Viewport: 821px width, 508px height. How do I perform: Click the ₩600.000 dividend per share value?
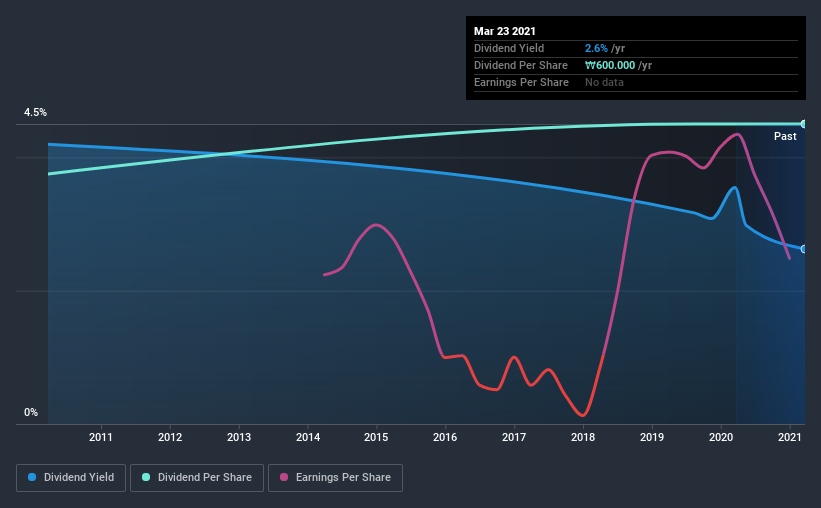click(610, 65)
